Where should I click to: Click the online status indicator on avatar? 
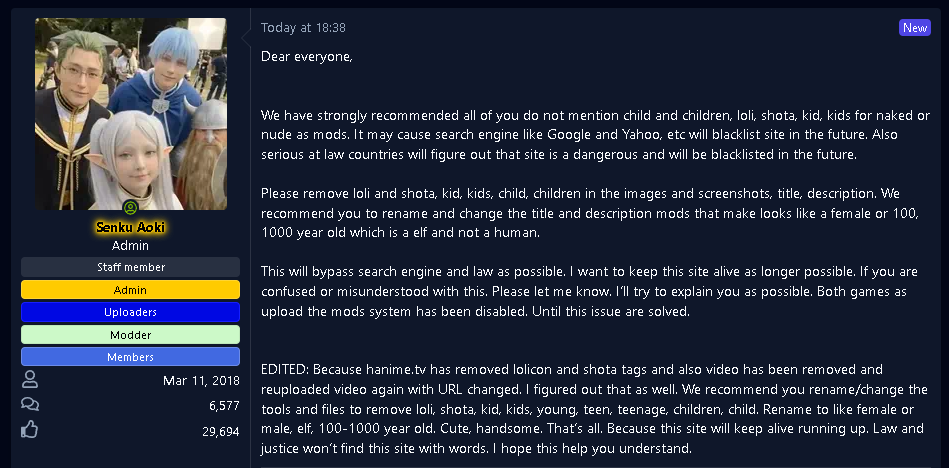[130, 207]
